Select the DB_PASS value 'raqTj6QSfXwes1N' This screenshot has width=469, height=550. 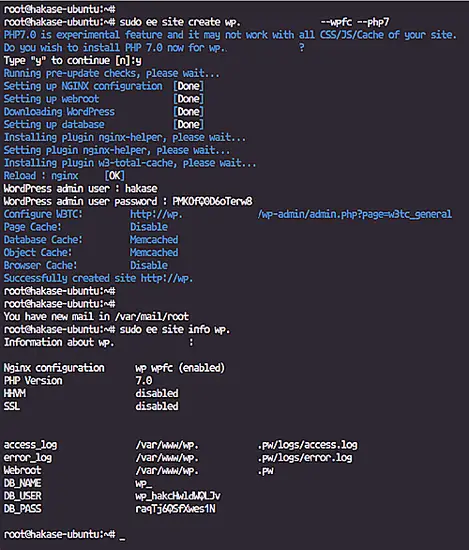click(175, 509)
